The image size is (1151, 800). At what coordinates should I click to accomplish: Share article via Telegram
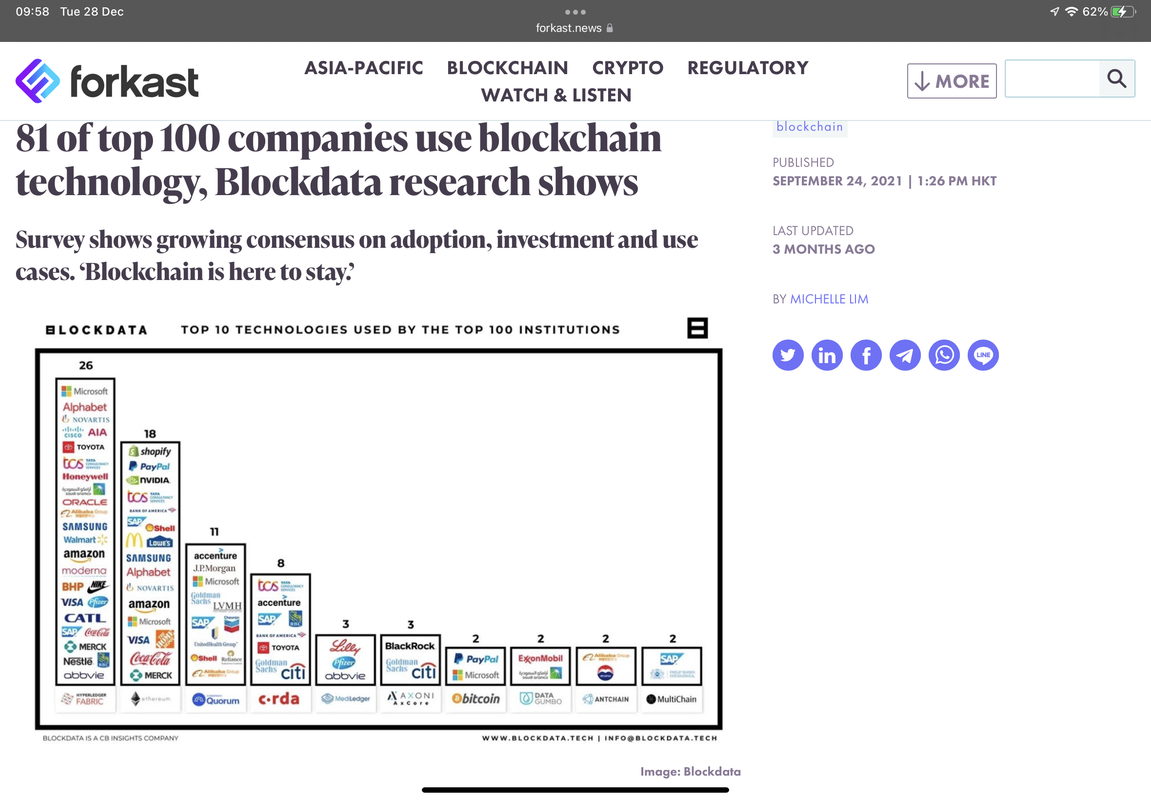coord(905,355)
